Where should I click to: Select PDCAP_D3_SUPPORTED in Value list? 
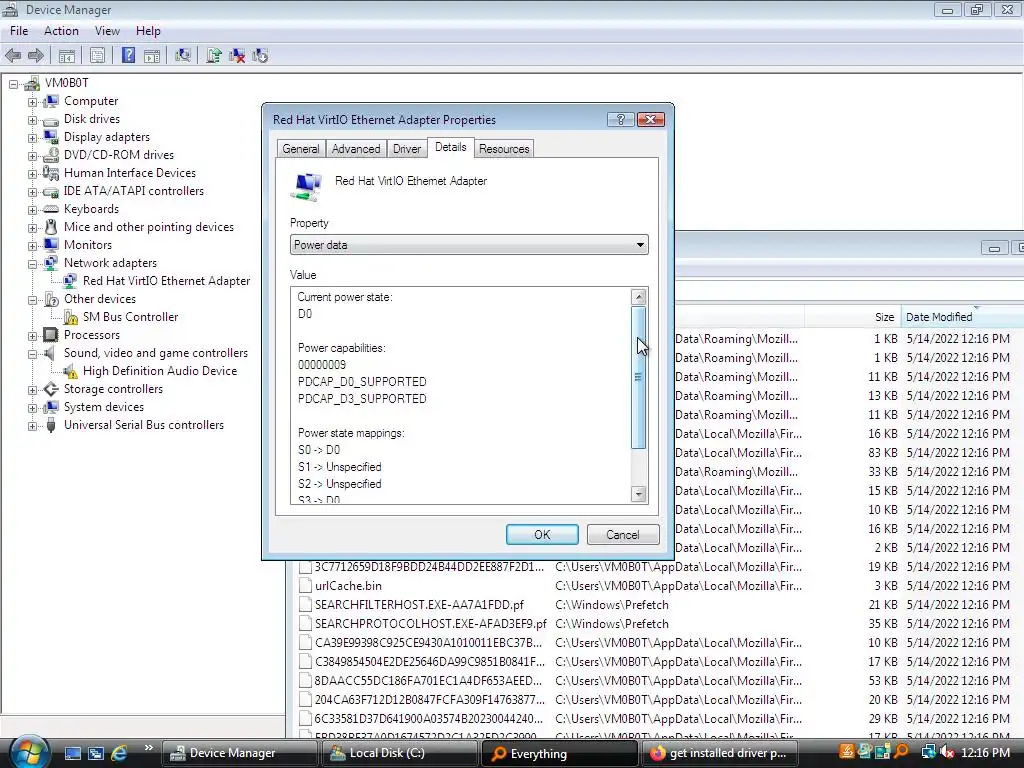pos(362,398)
